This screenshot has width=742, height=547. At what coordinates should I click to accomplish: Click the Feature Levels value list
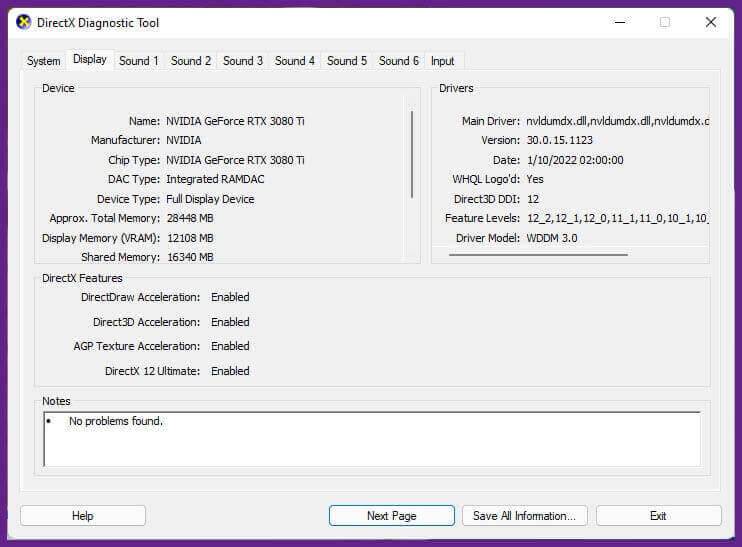pyautogui.click(x=618, y=219)
